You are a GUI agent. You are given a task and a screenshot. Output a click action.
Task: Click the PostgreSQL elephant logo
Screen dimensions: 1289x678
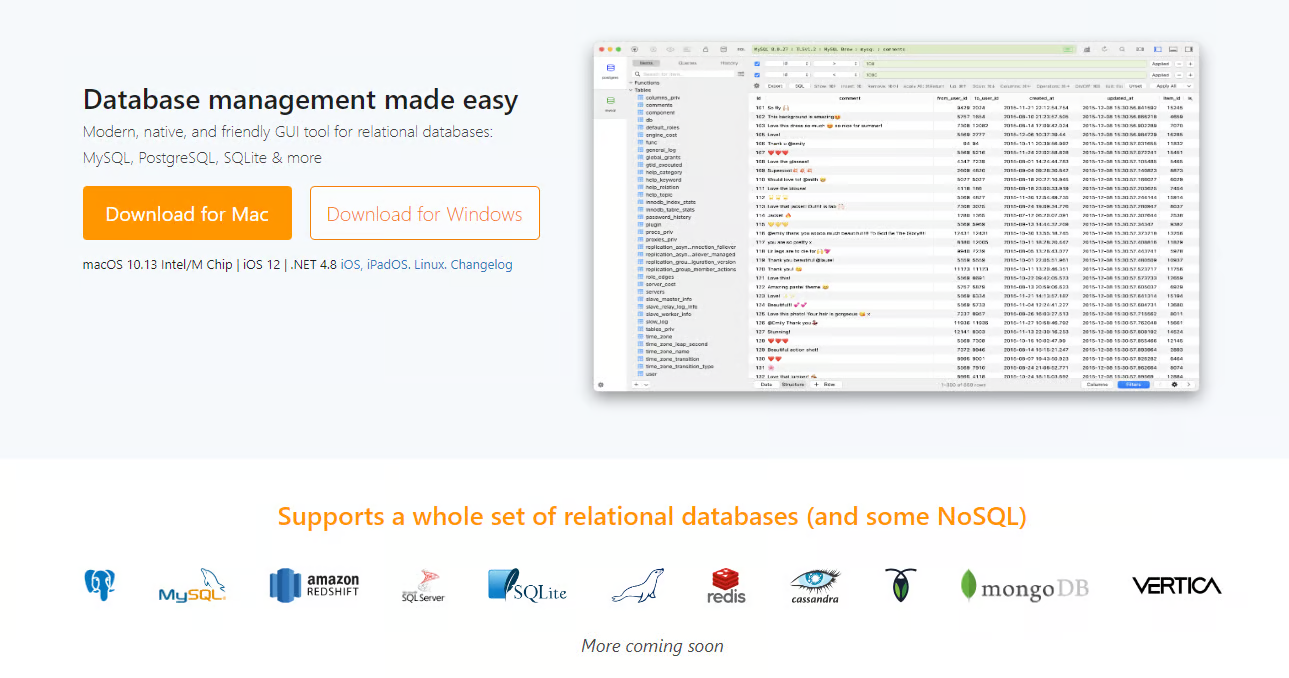[x=100, y=585]
